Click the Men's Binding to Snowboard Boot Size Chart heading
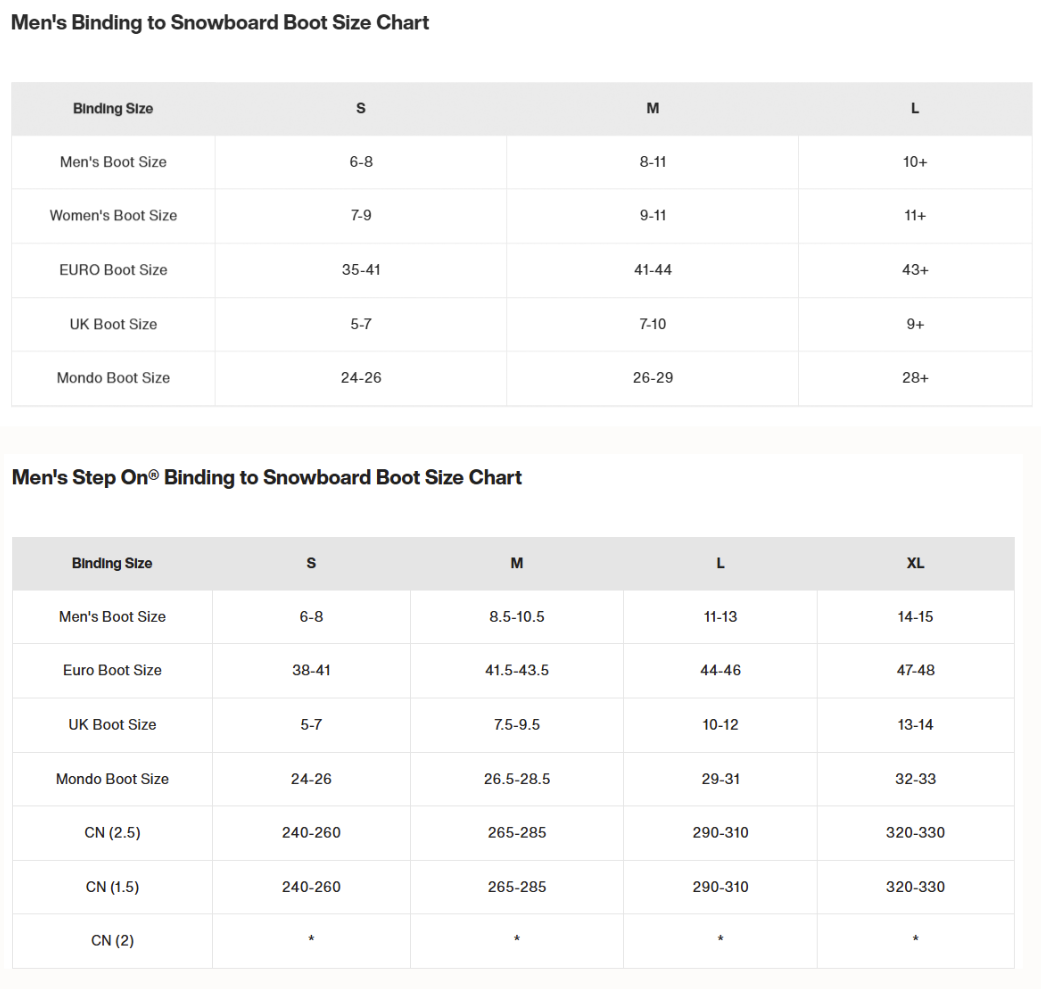1041x989 pixels. (220, 23)
